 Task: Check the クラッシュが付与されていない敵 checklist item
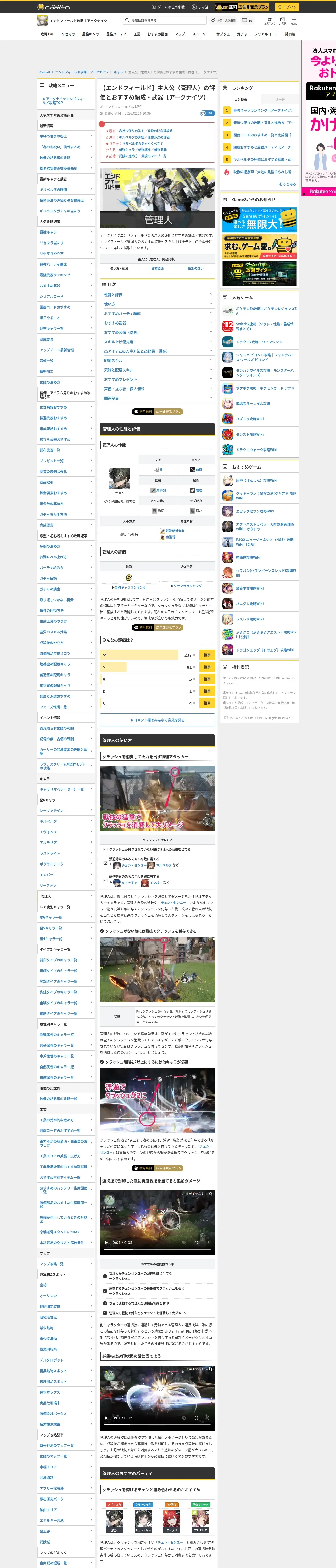(x=105, y=849)
